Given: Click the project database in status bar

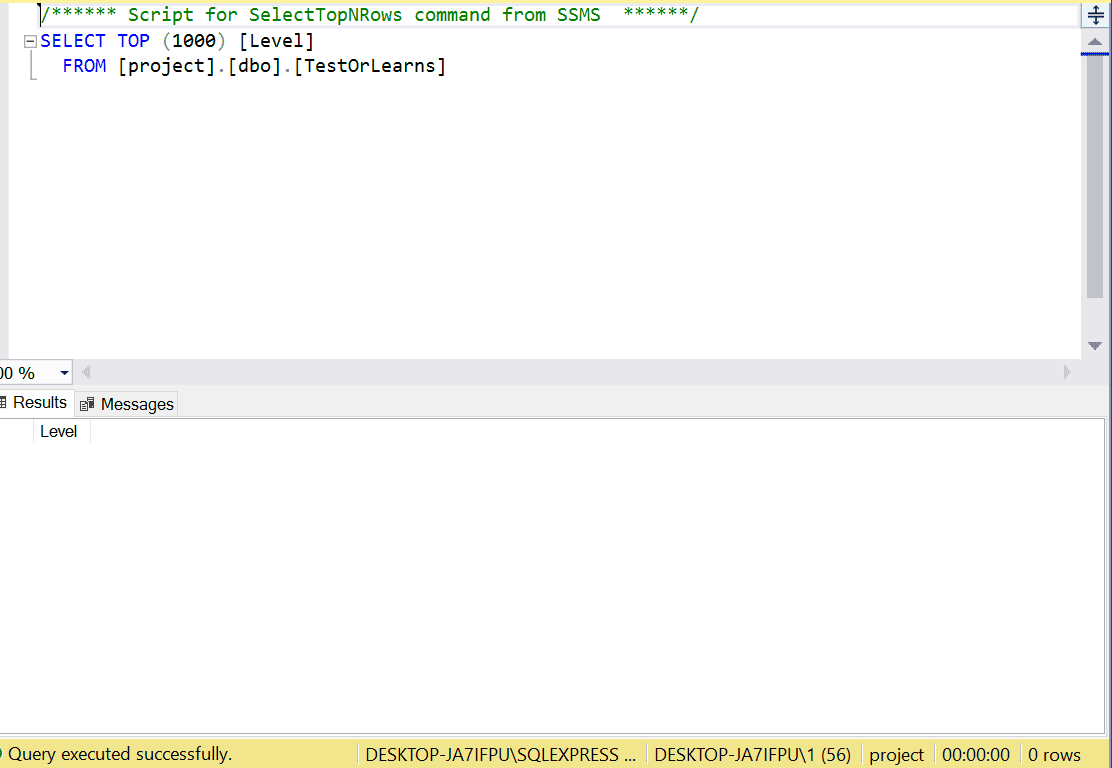Looking at the screenshot, I should pos(896,755).
